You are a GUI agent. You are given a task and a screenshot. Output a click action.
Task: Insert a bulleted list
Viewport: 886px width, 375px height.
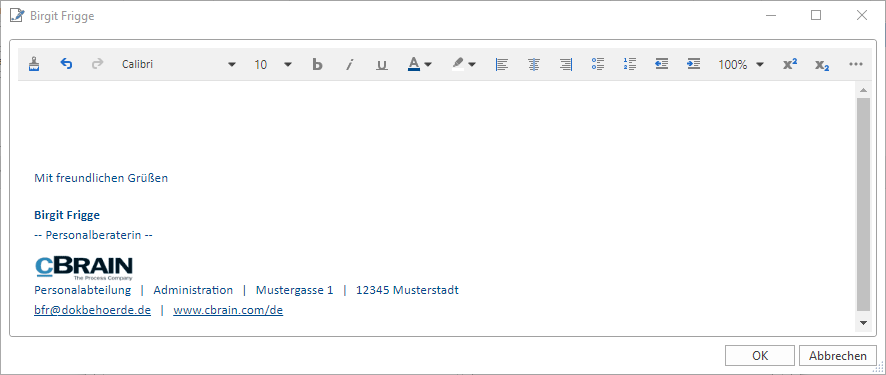[x=598, y=64]
